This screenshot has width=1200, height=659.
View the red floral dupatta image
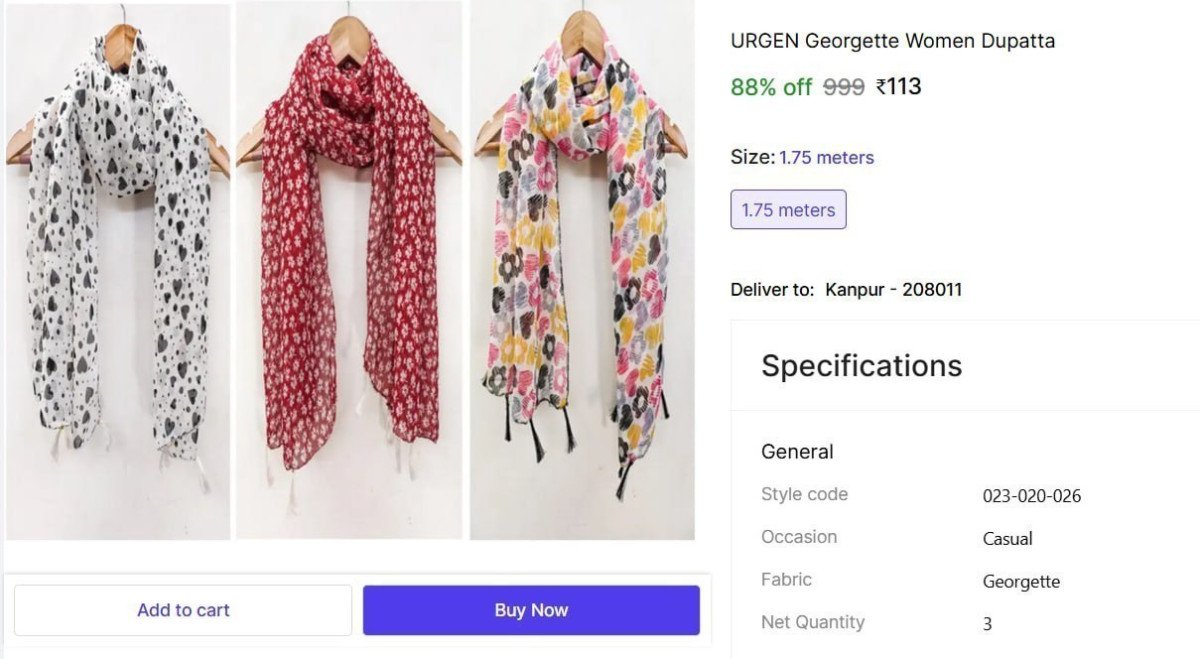tap(349, 270)
